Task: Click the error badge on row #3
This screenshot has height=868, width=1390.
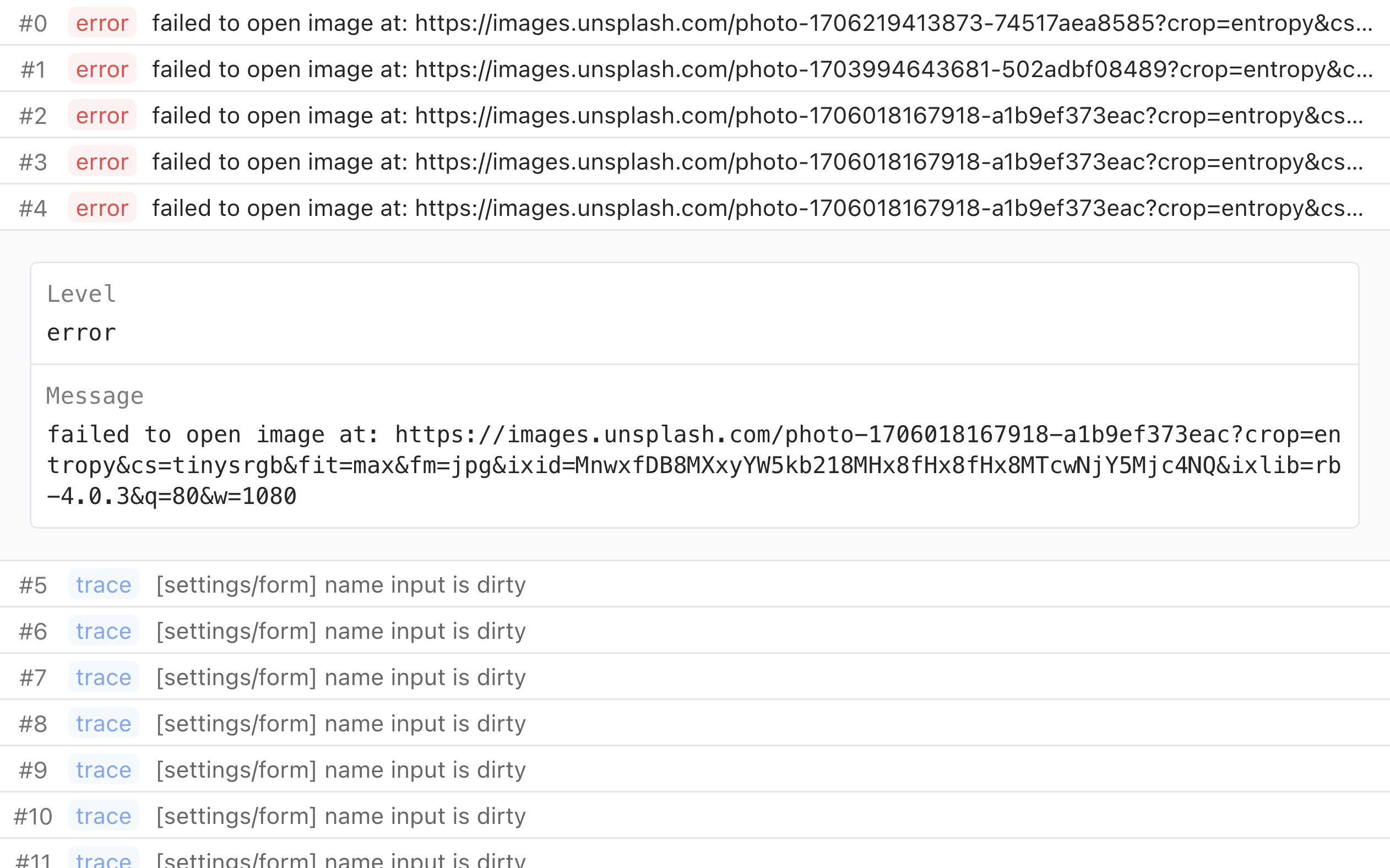Action: coord(102,162)
